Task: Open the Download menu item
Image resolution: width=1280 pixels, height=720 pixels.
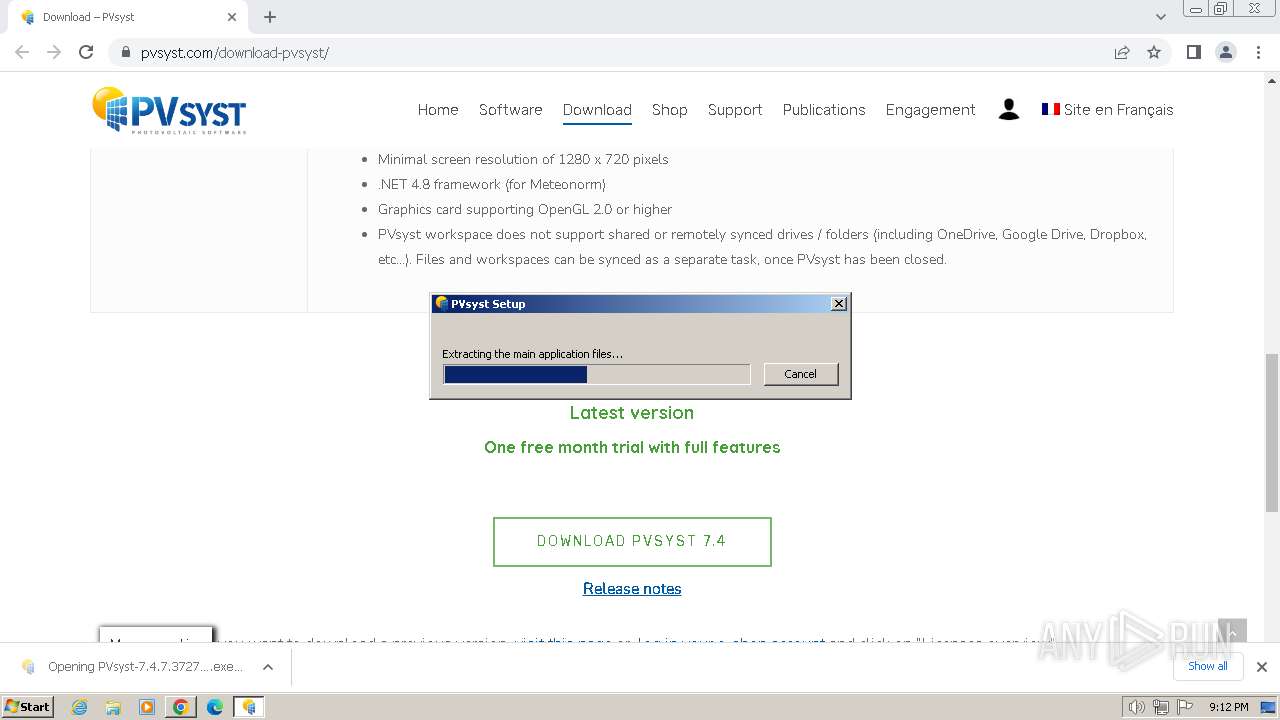Action: (597, 110)
